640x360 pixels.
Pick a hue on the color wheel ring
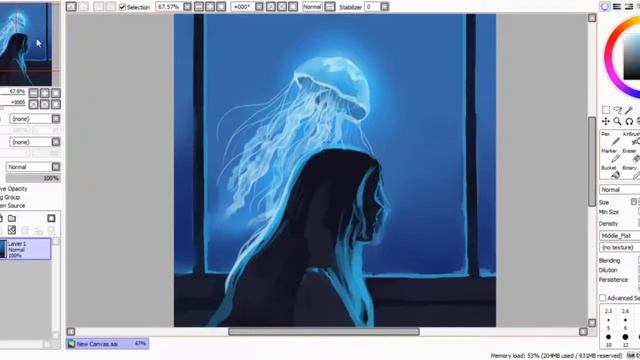(x=610, y=57)
